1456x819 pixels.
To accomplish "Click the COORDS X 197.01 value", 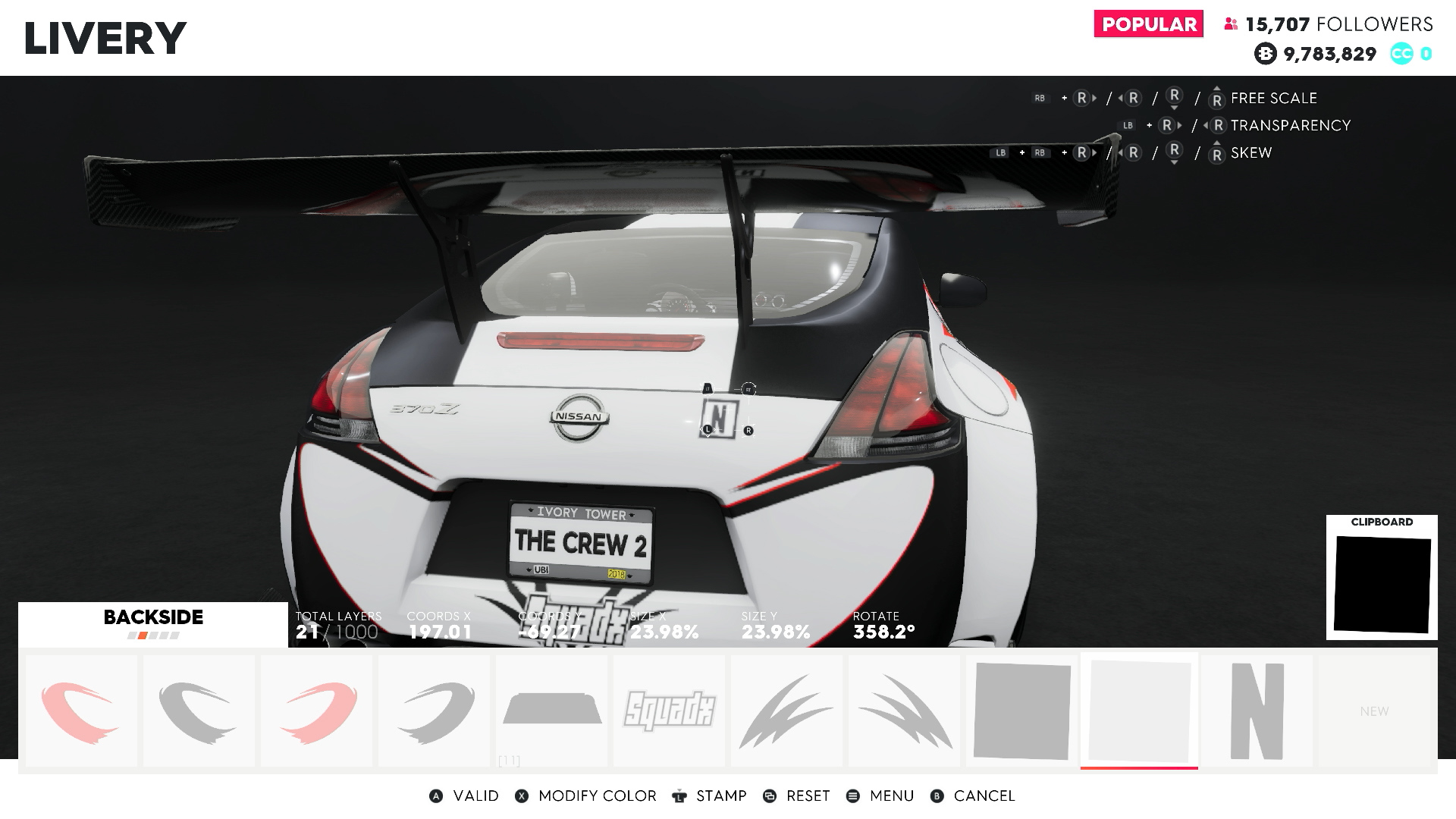I will [x=440, y=632].
